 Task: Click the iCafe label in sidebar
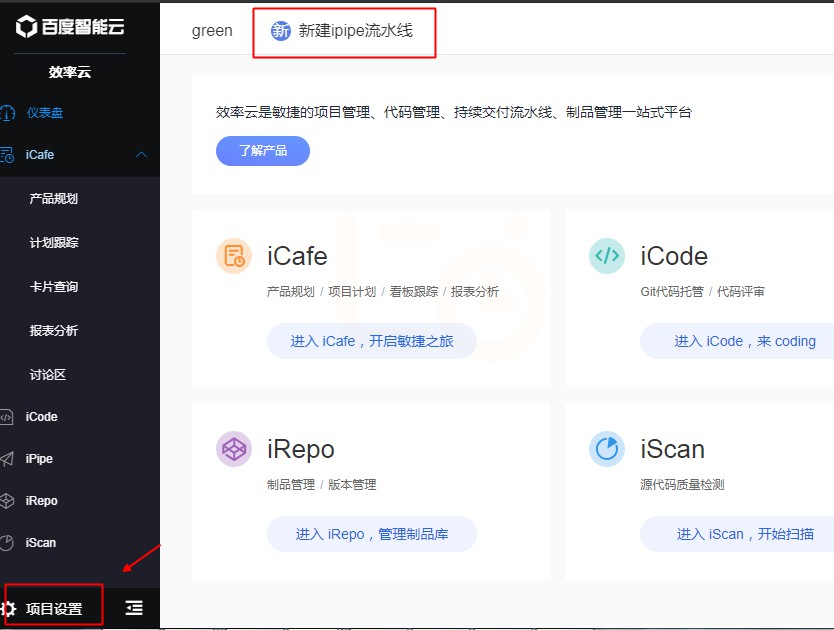pyautogui.click(x=40, y=155)
